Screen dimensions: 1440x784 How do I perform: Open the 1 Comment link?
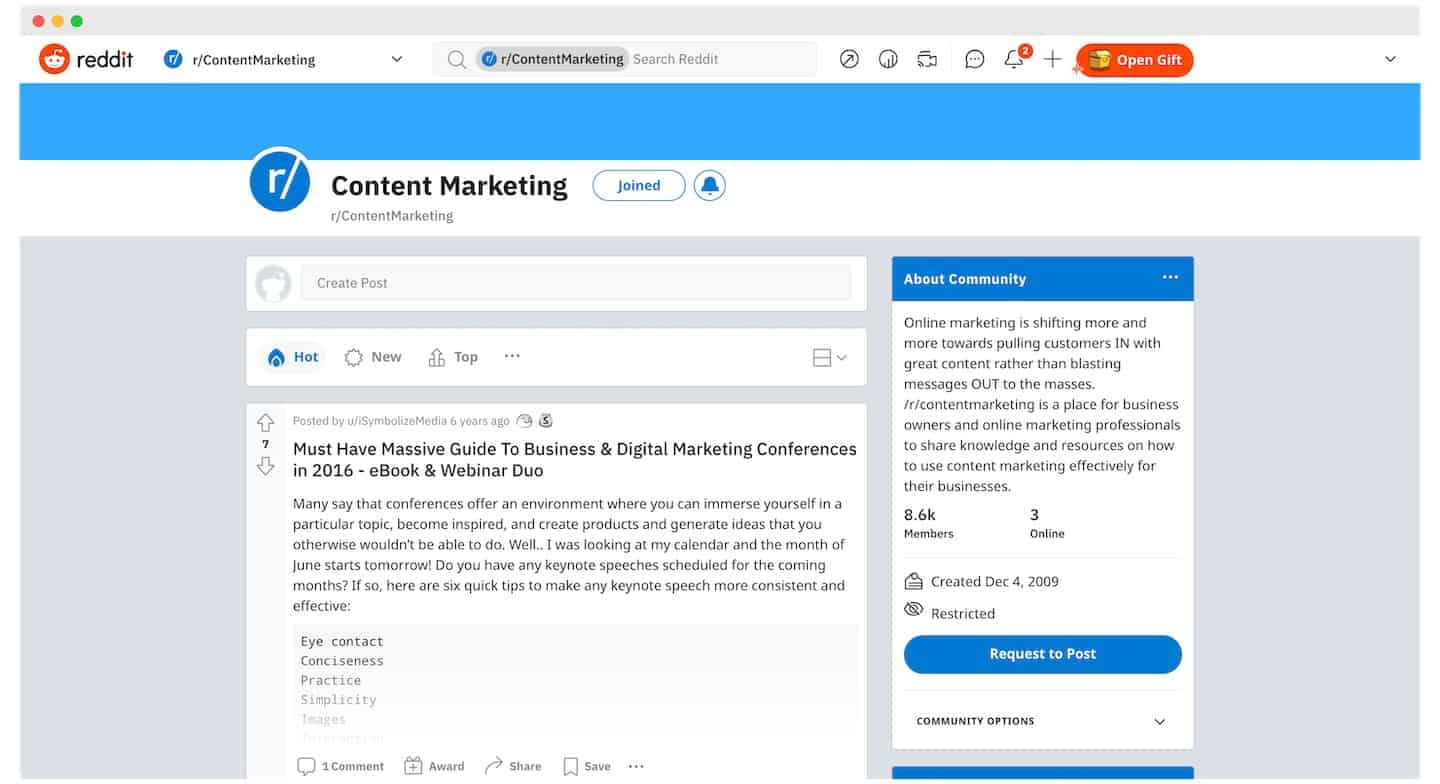pos(341,766)
